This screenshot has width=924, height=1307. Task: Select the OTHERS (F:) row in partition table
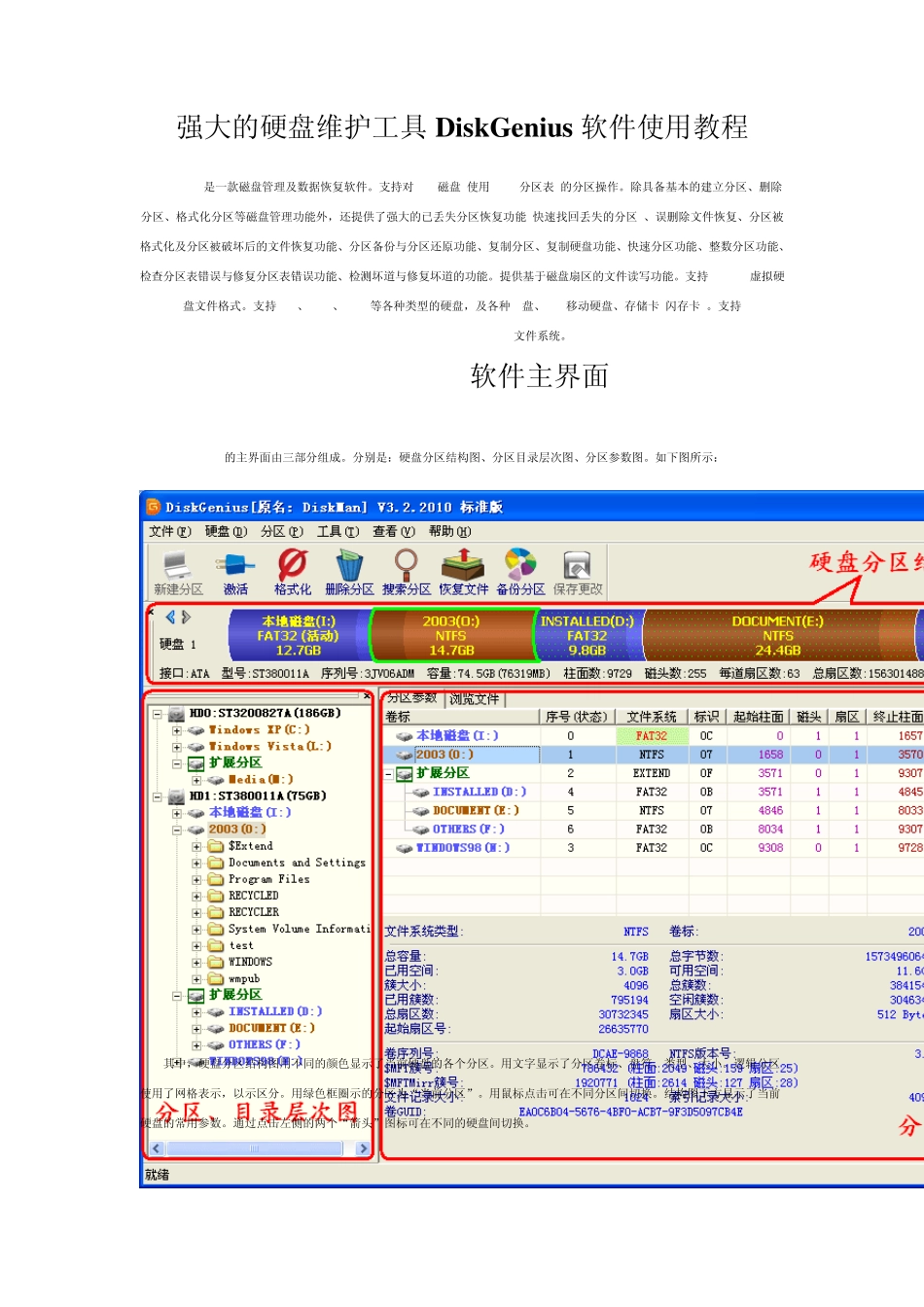click(654, 830)
